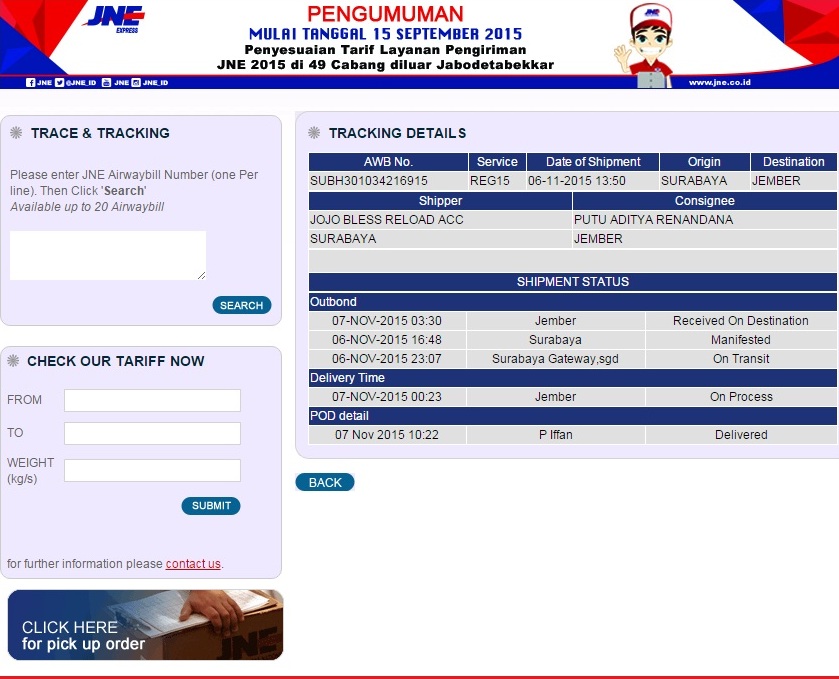Open JNE Facebook icon in banner
839x679 pixels.
click(x=30, y=82)
